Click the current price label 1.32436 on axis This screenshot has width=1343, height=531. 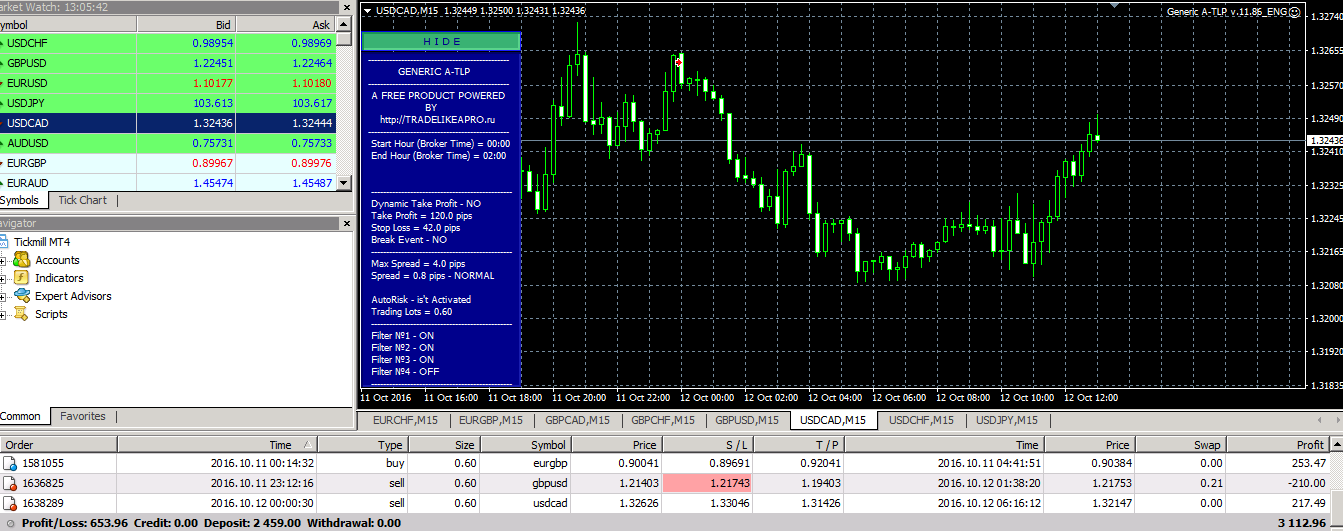point(1325,140)
